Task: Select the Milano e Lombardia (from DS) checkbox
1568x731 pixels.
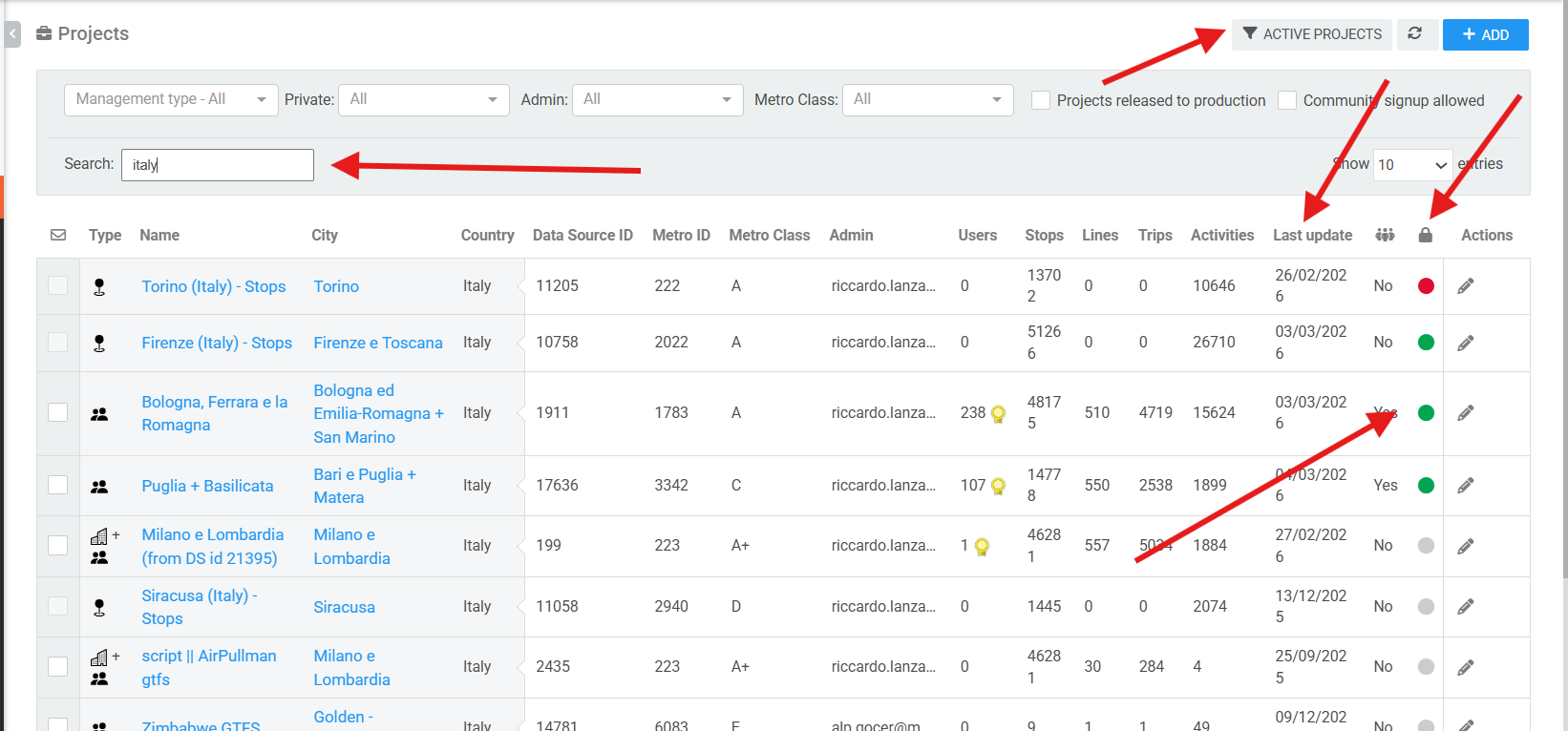Action: pos(58,545)
